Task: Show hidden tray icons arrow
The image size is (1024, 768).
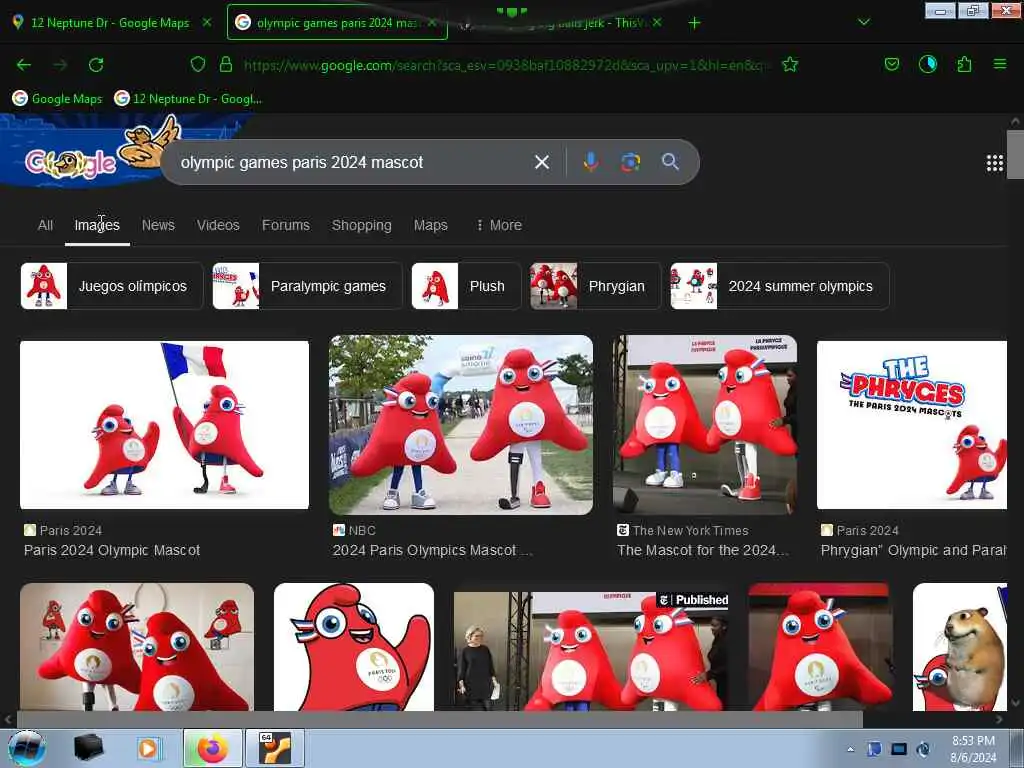Action: click(x=850, y=749)
